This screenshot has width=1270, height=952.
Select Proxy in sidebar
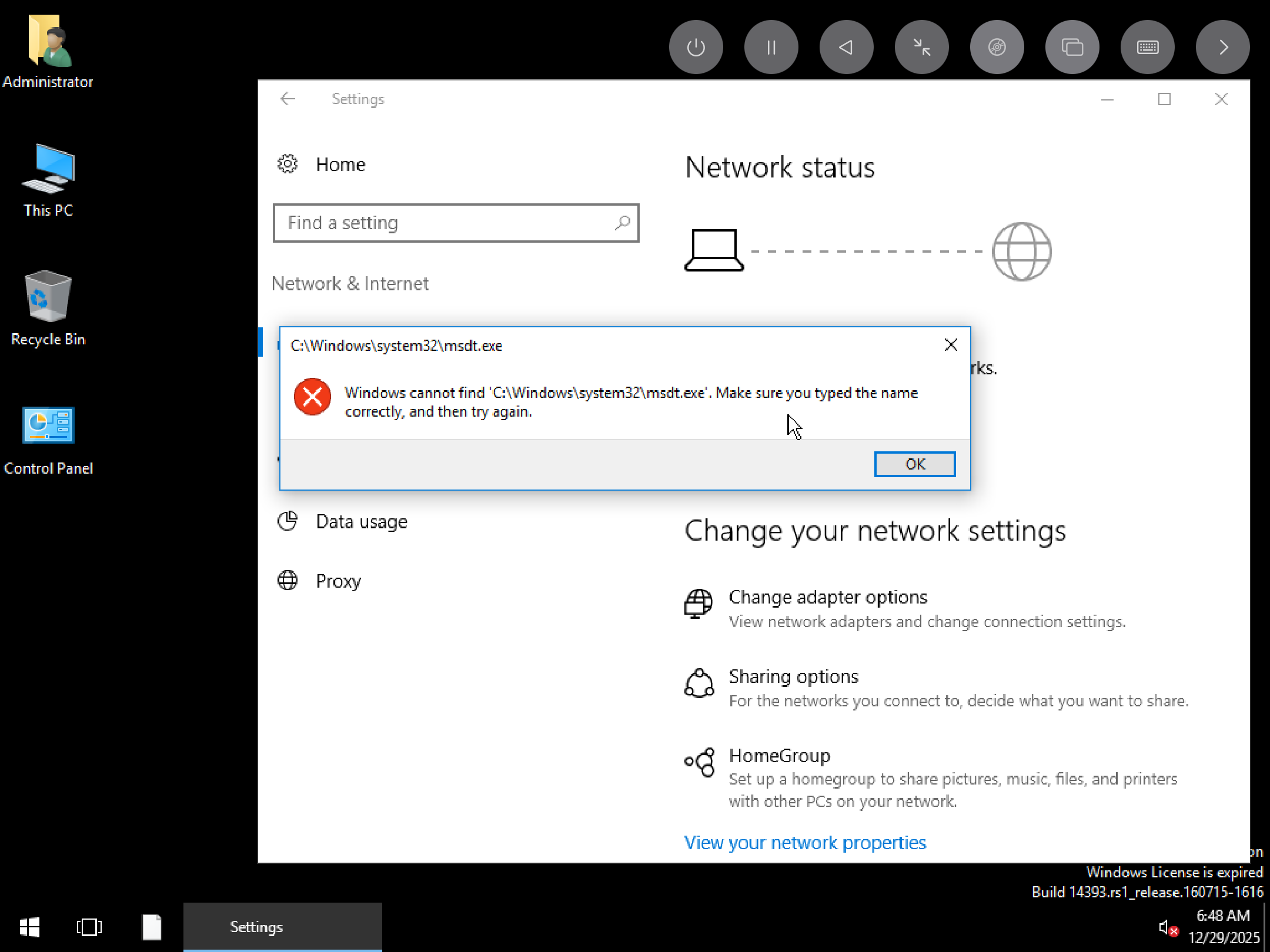click(x=338, y=581)
